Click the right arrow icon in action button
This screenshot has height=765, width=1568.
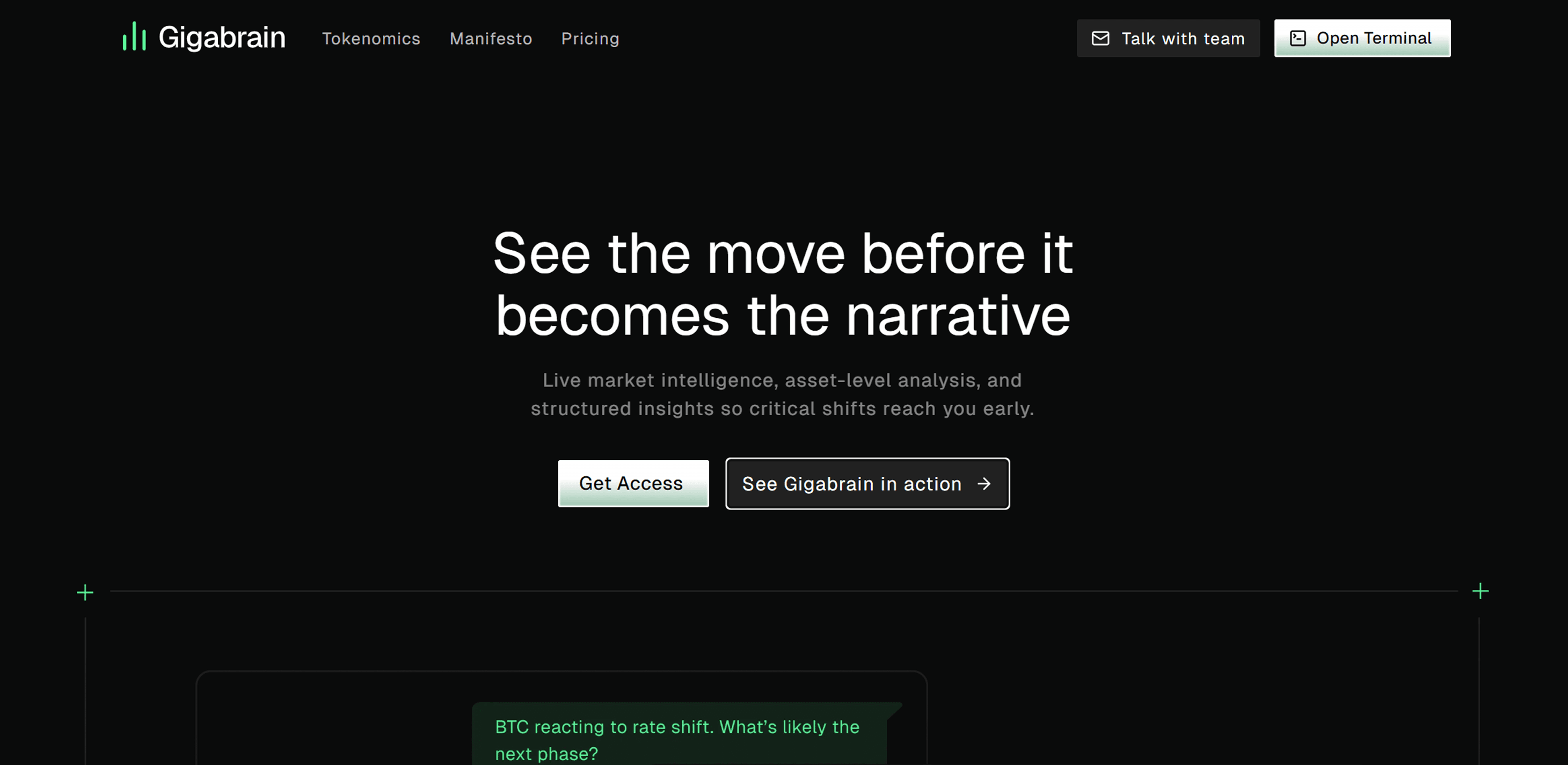[983, 484]
